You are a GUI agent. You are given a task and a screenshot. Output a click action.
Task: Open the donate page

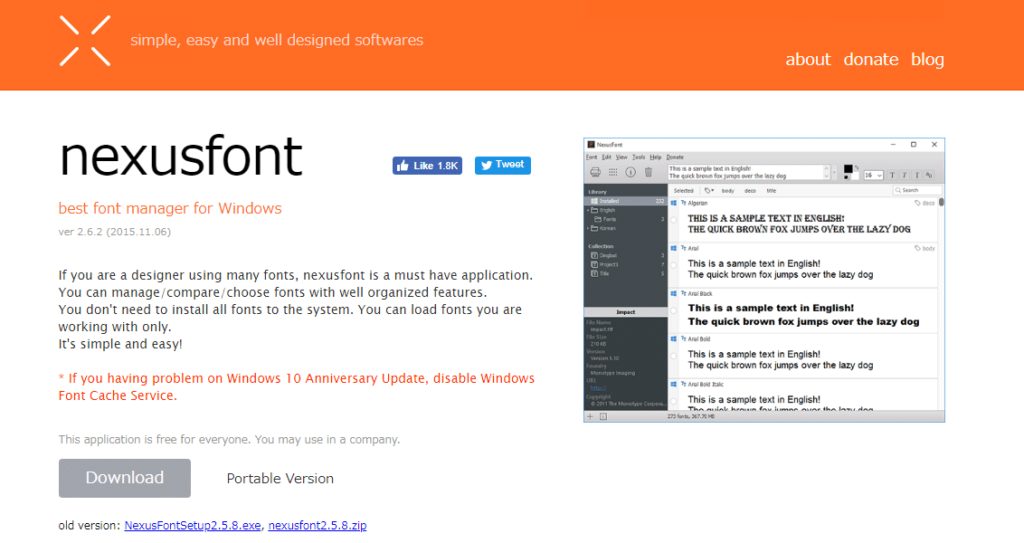tap(871, 59)
